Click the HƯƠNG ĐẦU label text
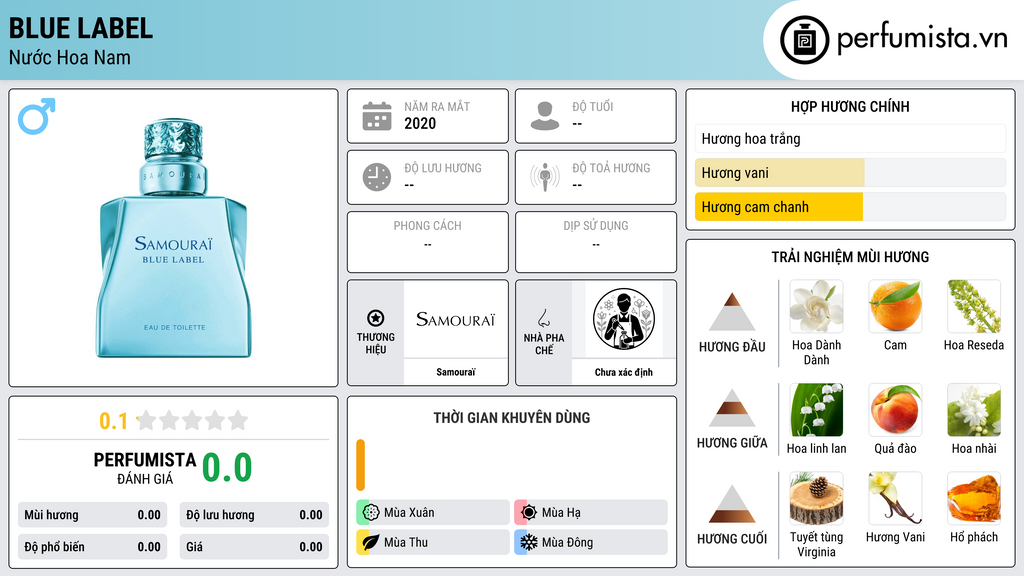 click(x=732, y=347)
